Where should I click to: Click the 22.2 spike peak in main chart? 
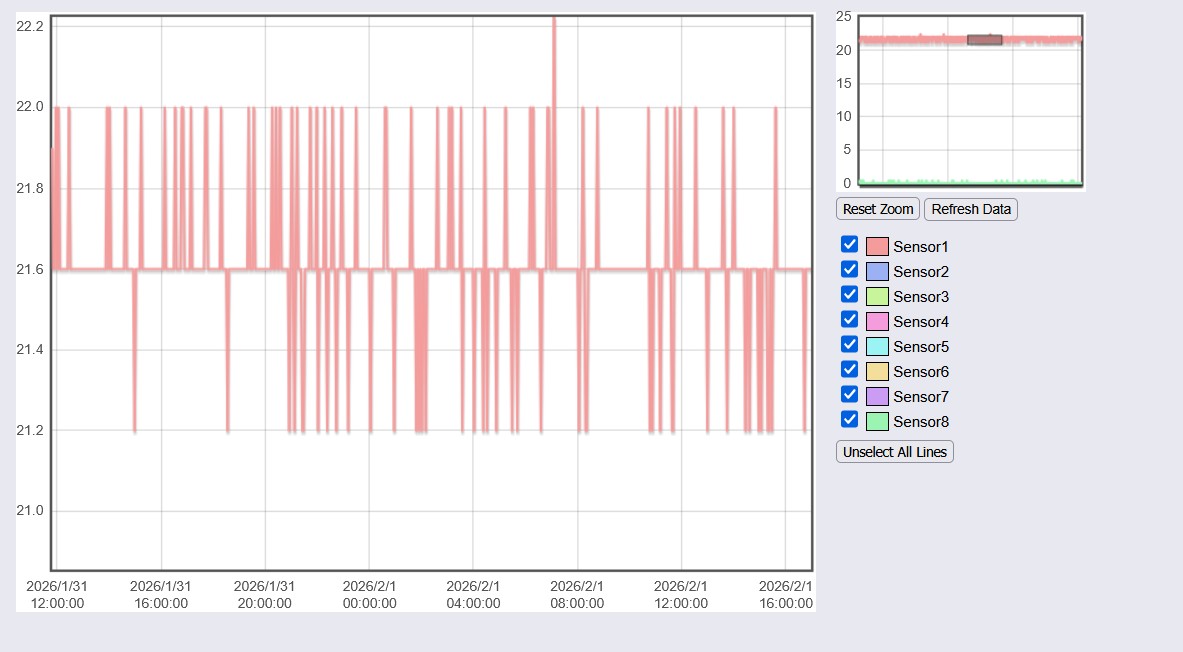point(553,20)
